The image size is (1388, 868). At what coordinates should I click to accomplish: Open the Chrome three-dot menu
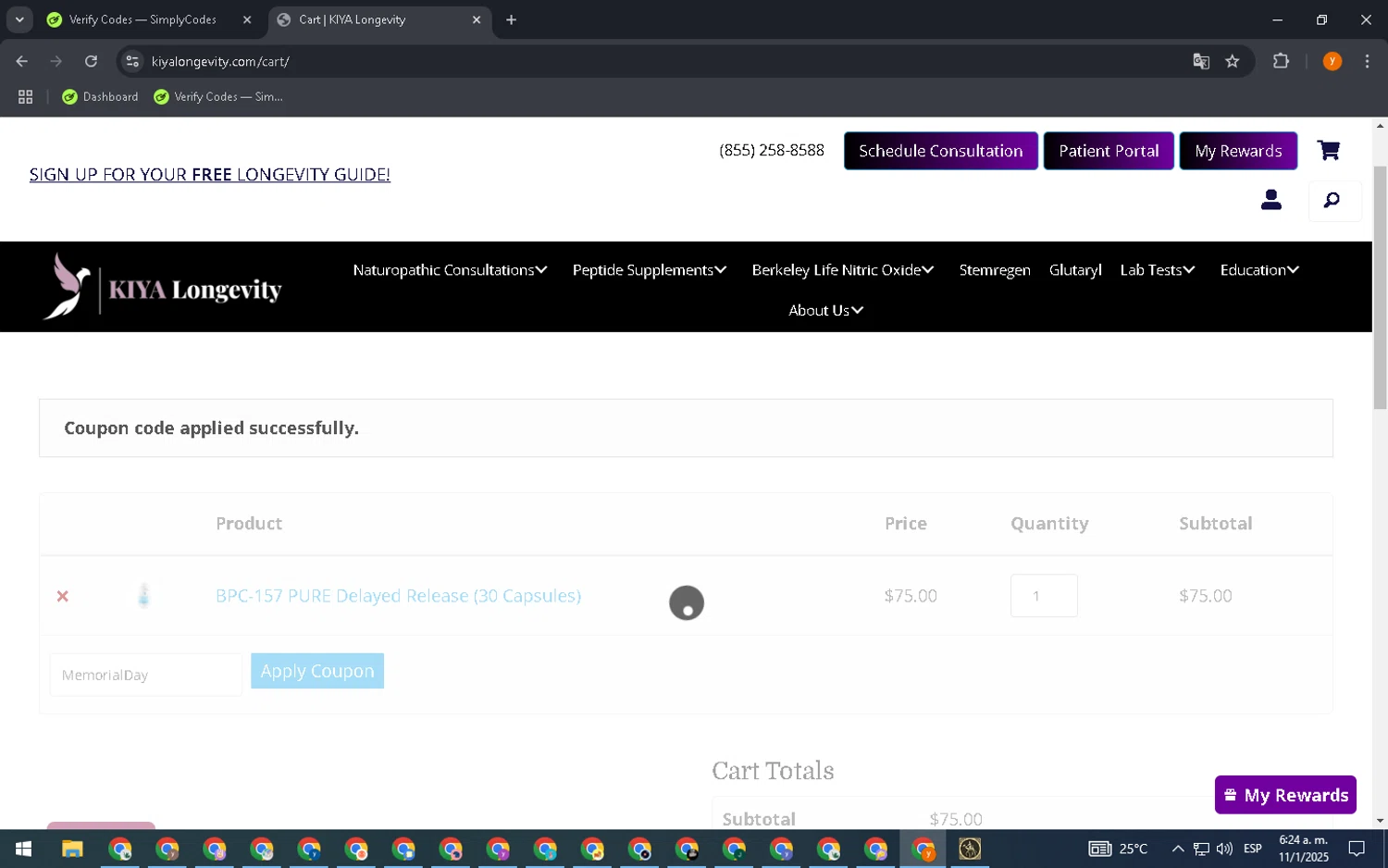(x=1367, y=61)
